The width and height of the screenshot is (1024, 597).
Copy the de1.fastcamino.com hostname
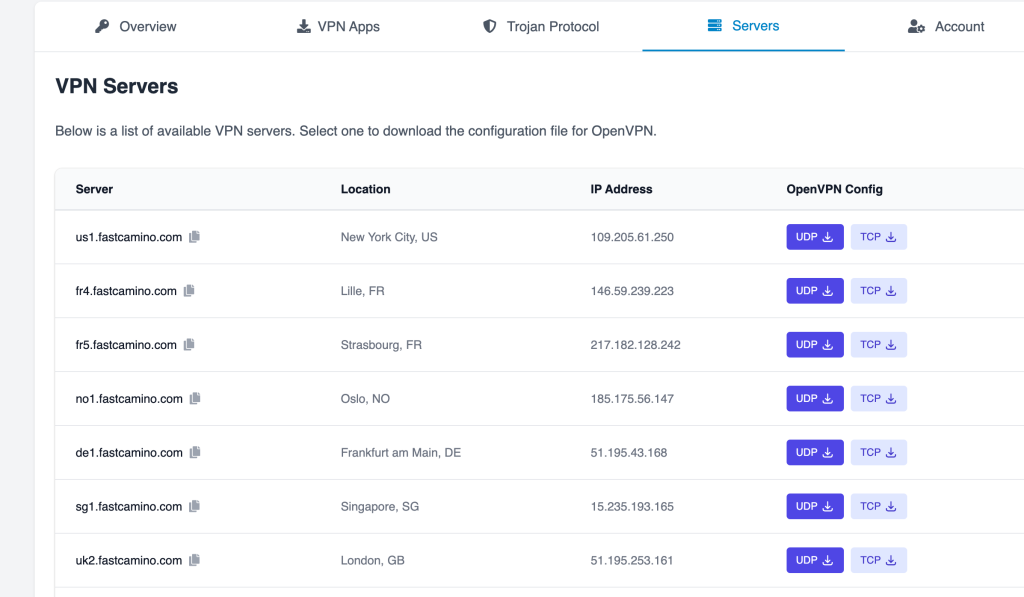click(195, 453)
